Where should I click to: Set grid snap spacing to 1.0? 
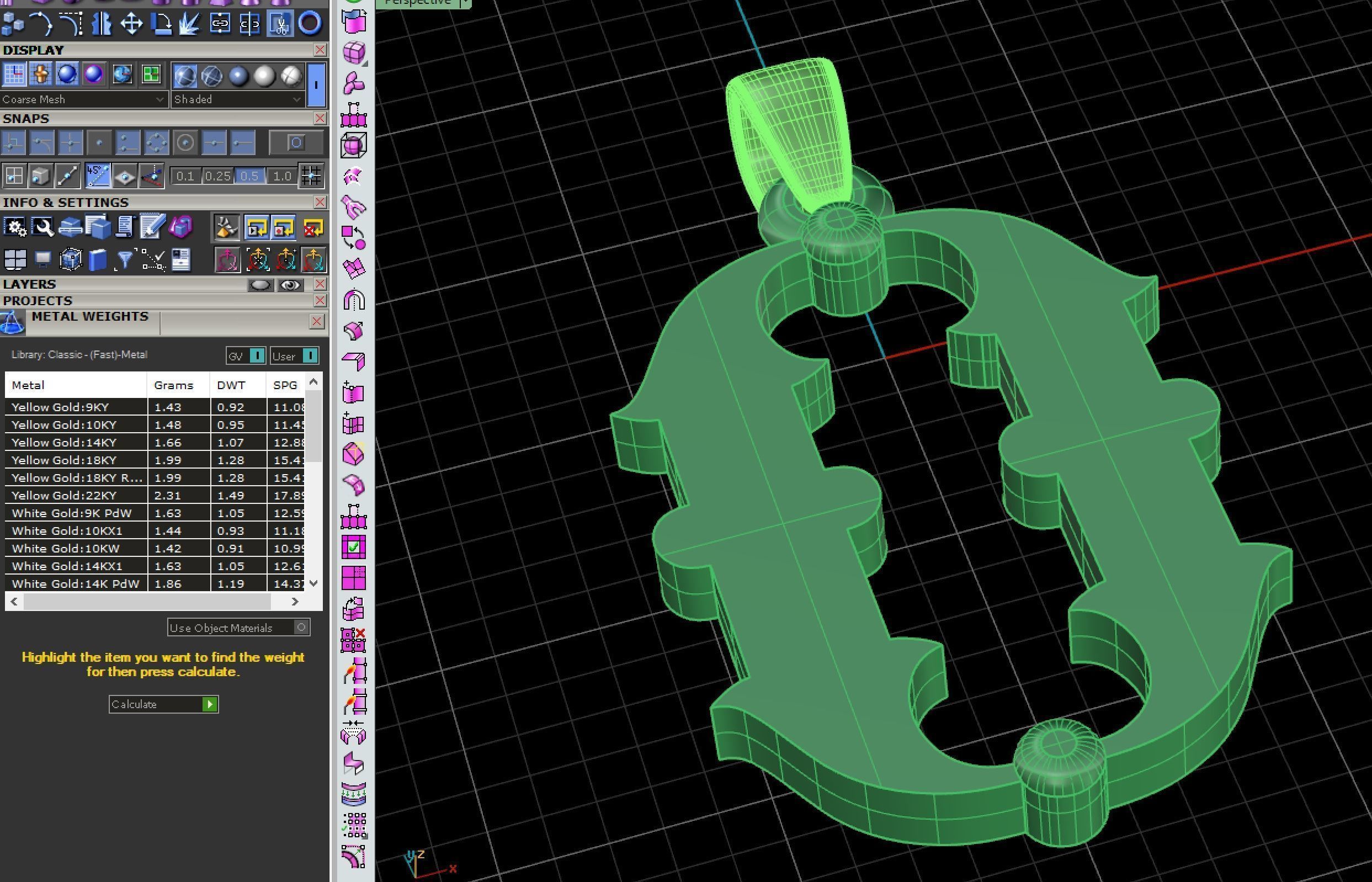[281, 176]
